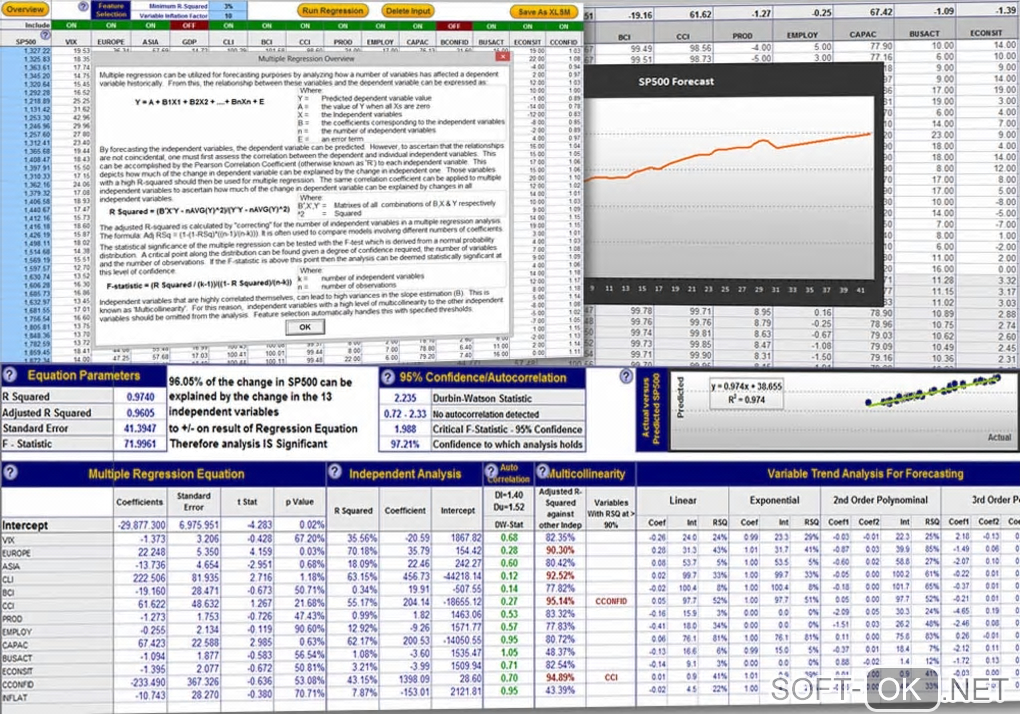Toggle the CAPAC include switch
Screen dimensions: 1020x714
[418, 26]
